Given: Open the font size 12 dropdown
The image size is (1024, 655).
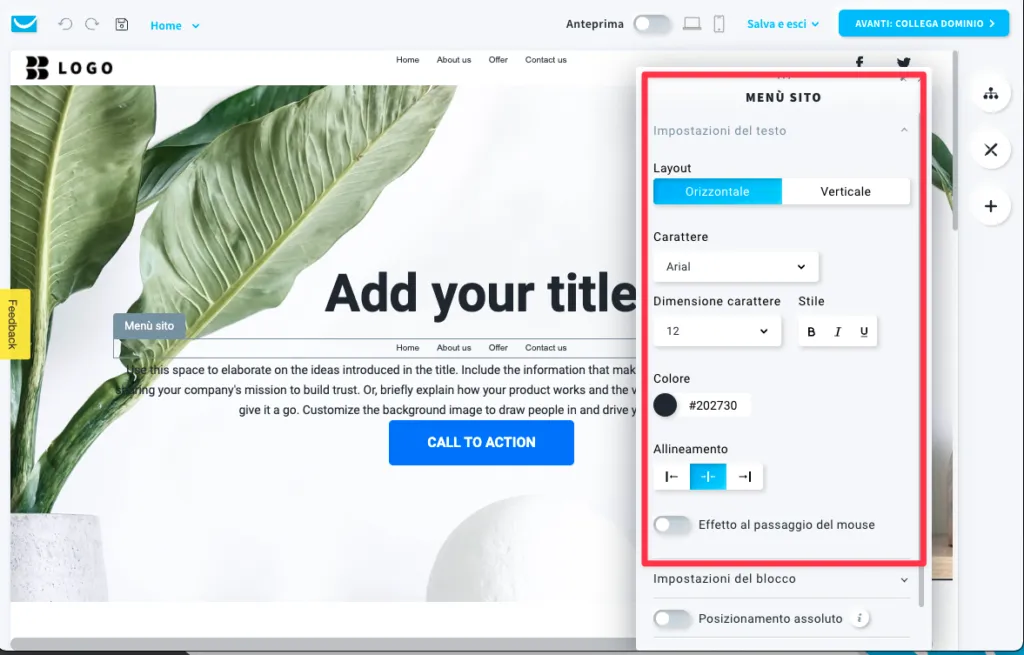Looking at the screenshot, I should [717, 331].
